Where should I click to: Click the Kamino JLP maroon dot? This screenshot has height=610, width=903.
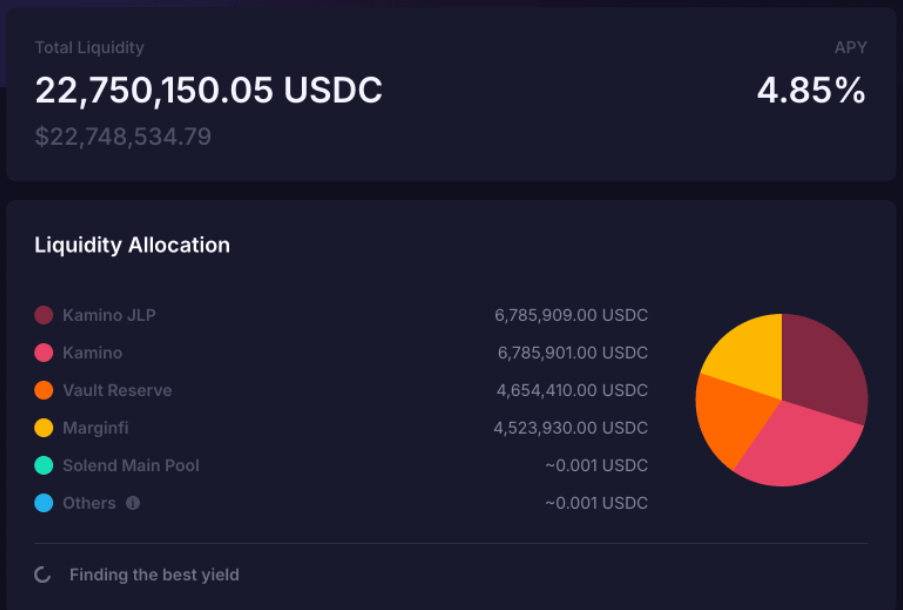click(44, 315)
